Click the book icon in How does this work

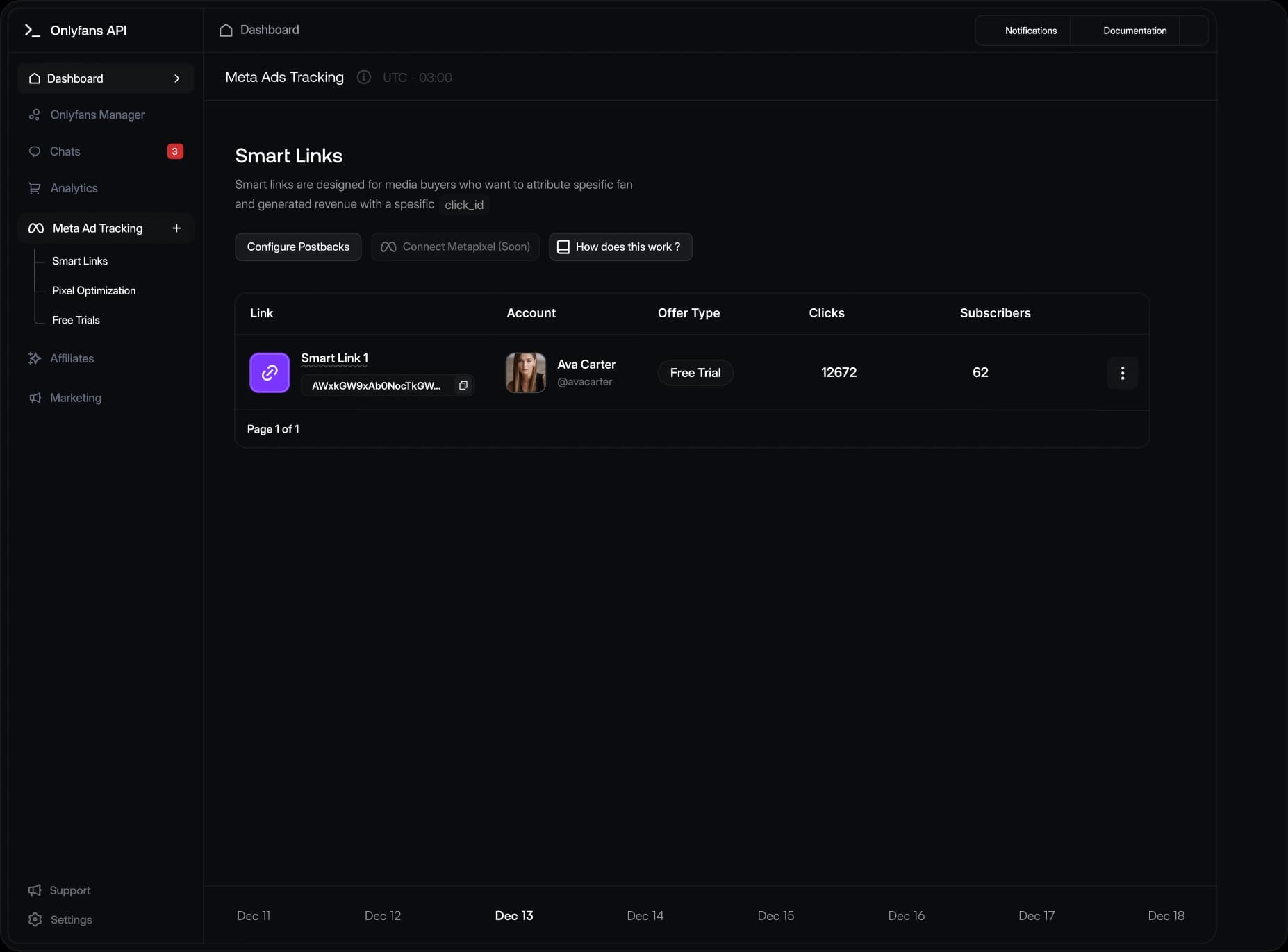click(563, 247)
